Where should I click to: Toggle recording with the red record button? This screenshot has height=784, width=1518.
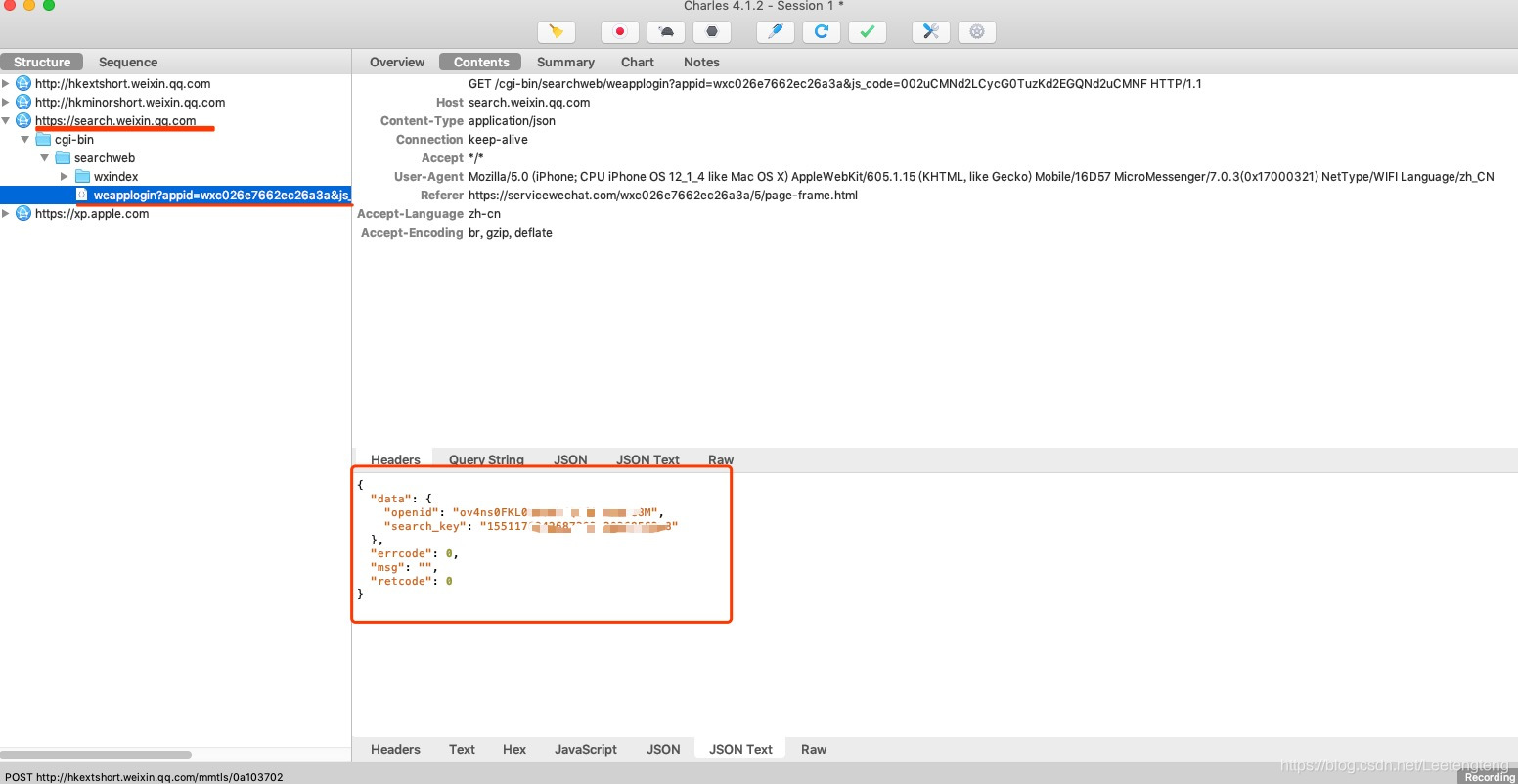[x=619, y=31]
